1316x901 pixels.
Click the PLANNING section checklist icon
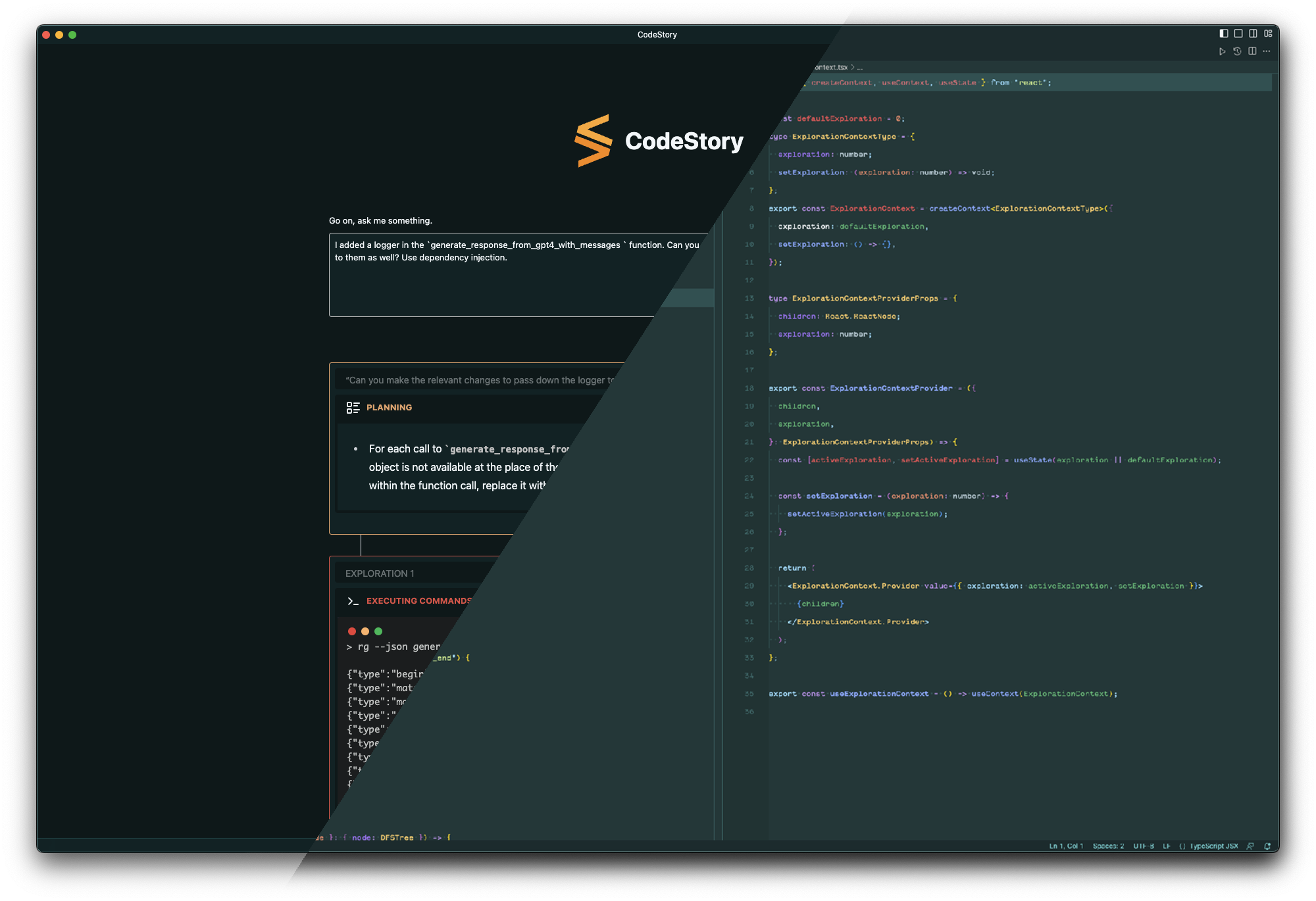353,408
